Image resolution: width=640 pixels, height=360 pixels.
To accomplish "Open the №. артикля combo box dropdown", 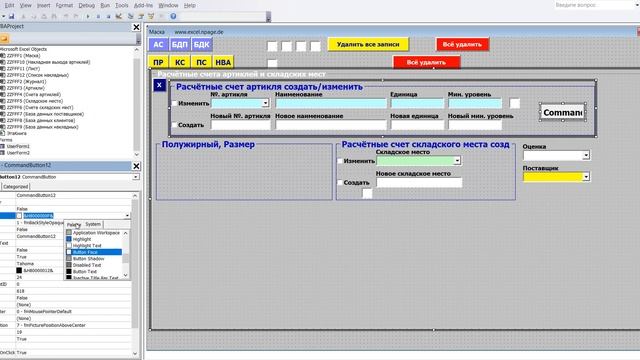I will [x=265, y=103].
